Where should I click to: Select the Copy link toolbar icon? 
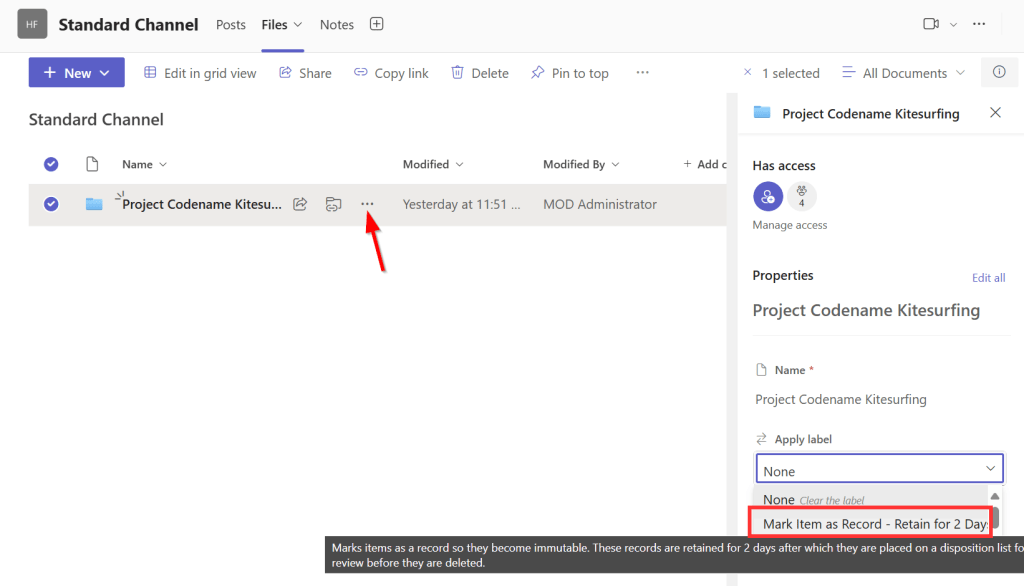tap(359, 72)
